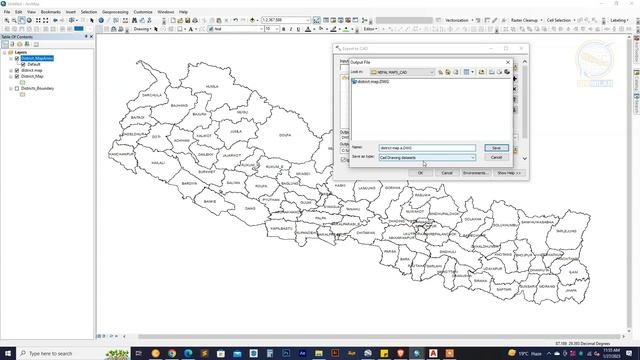
Task: Click the Add Data icon
Action: [x=252, y=20]
